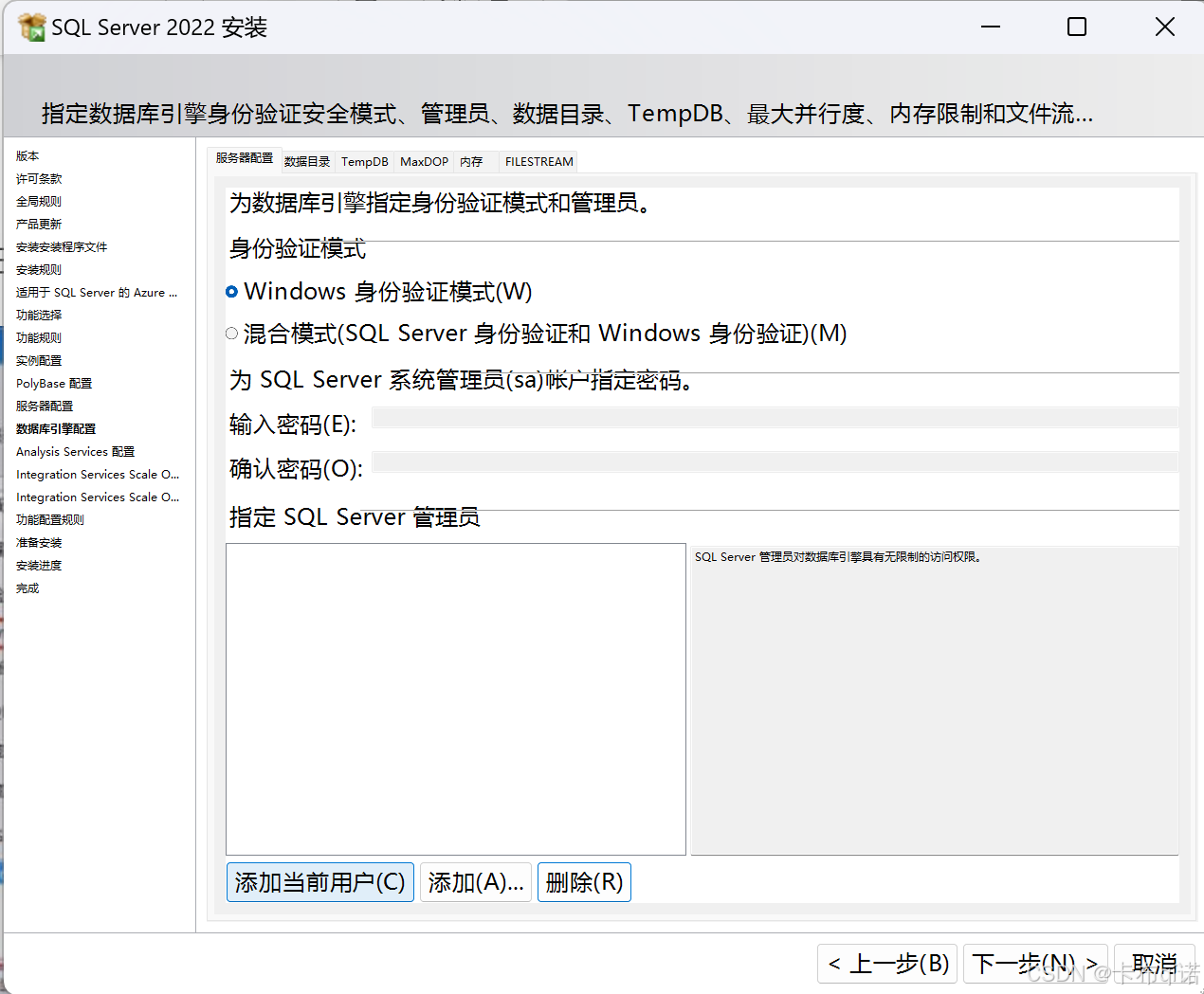Open the TempDB tab
The height and width of the screenshot is (994, 1204).
[364, 161]
